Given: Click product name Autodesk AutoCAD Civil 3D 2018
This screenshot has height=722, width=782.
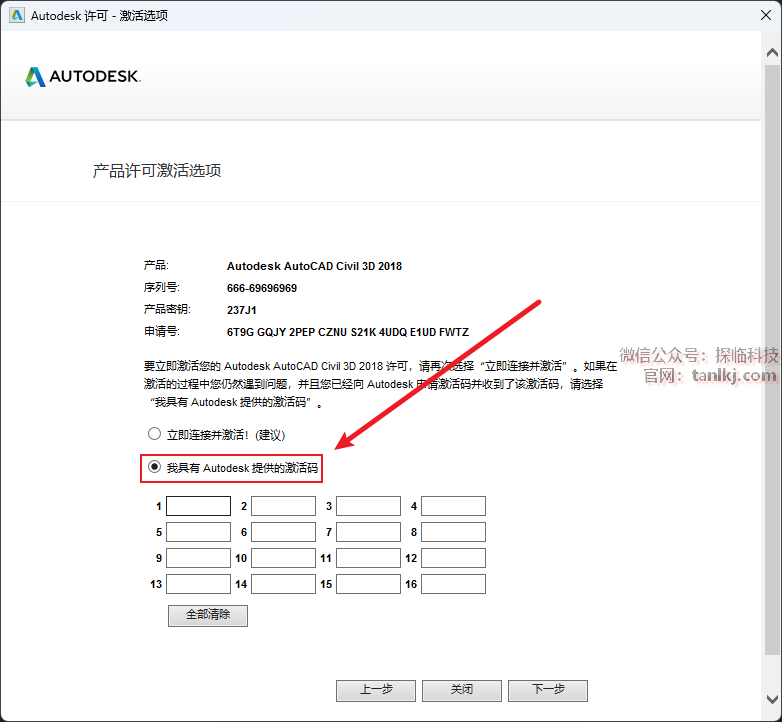Looking at the screenshot, I should click(x=314, y=266).
